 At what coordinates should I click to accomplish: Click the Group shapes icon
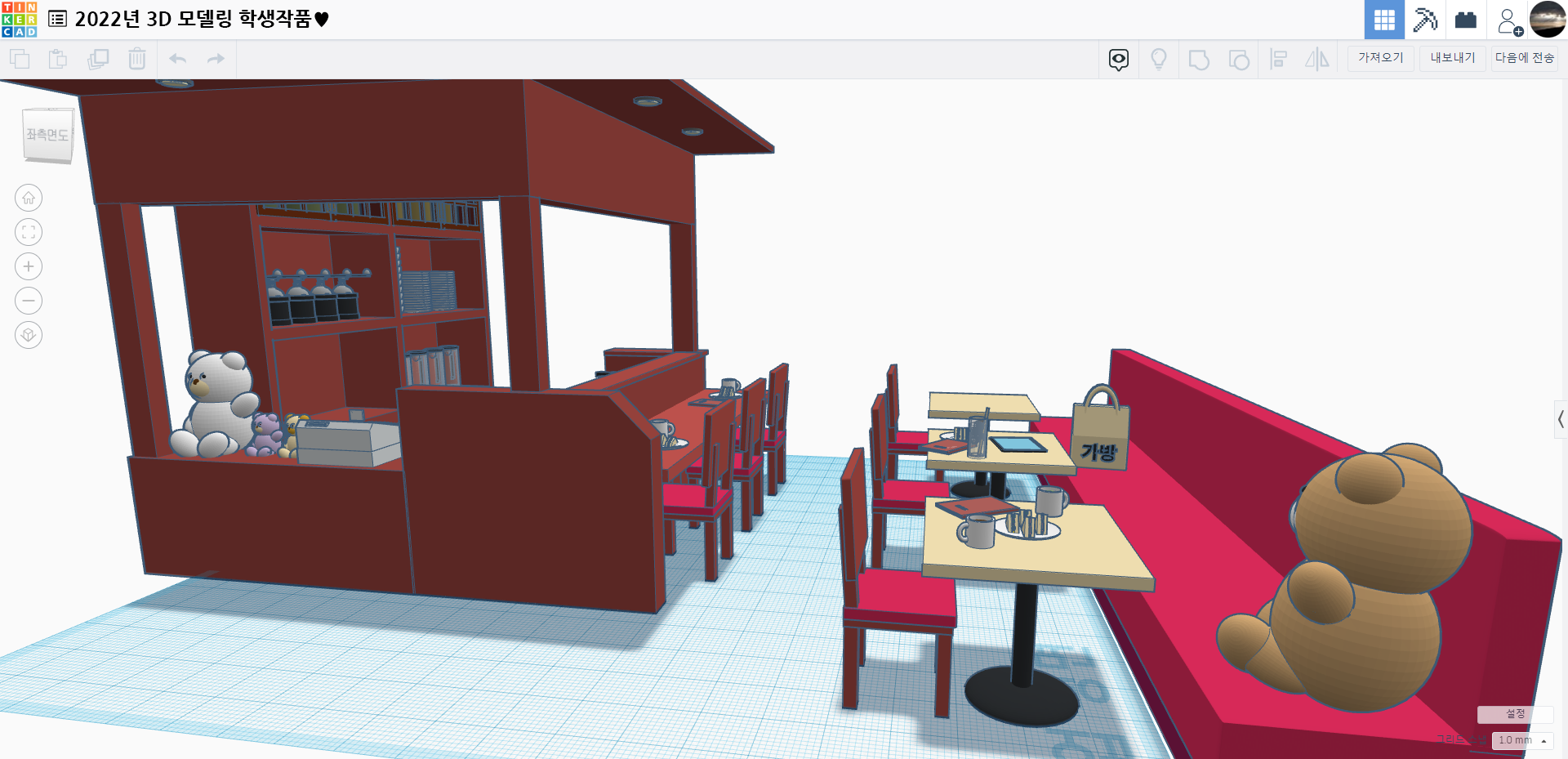(x=1199, y=60)
